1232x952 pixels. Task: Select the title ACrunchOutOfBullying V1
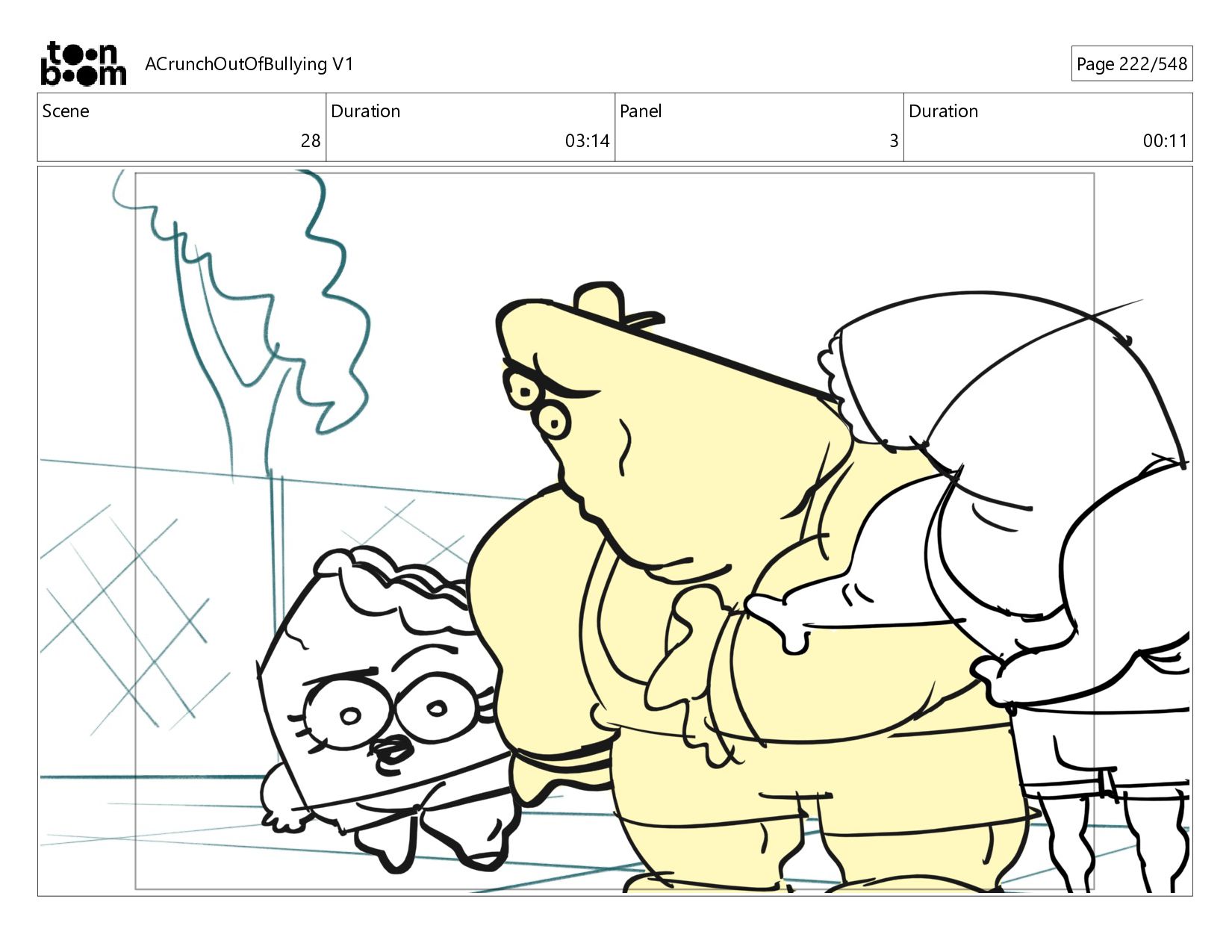click(x=249, y=64)
